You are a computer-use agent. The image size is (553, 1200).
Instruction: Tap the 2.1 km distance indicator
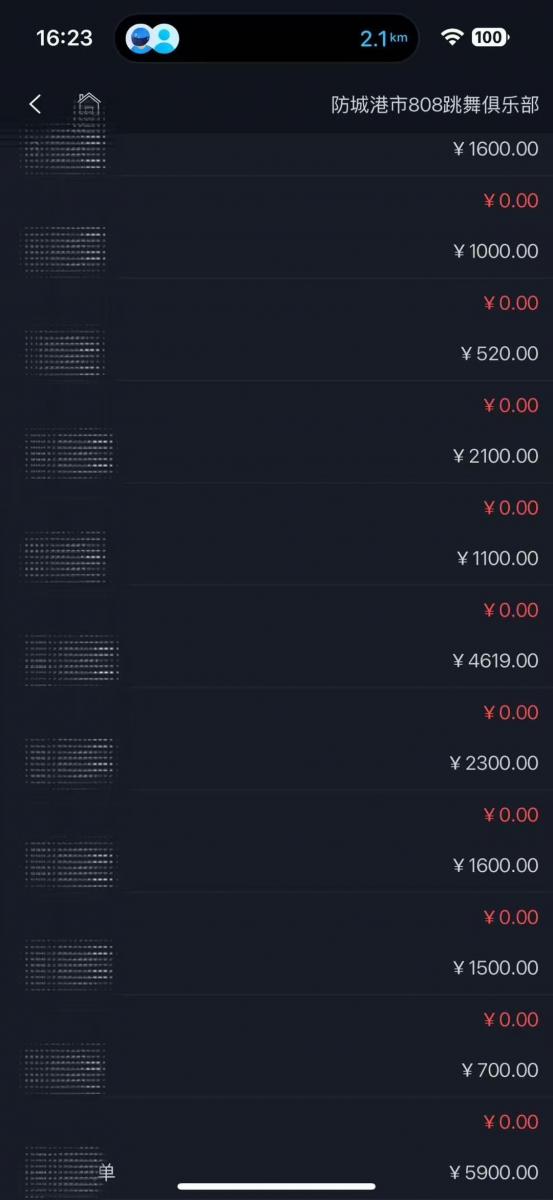tap(384, 39)
